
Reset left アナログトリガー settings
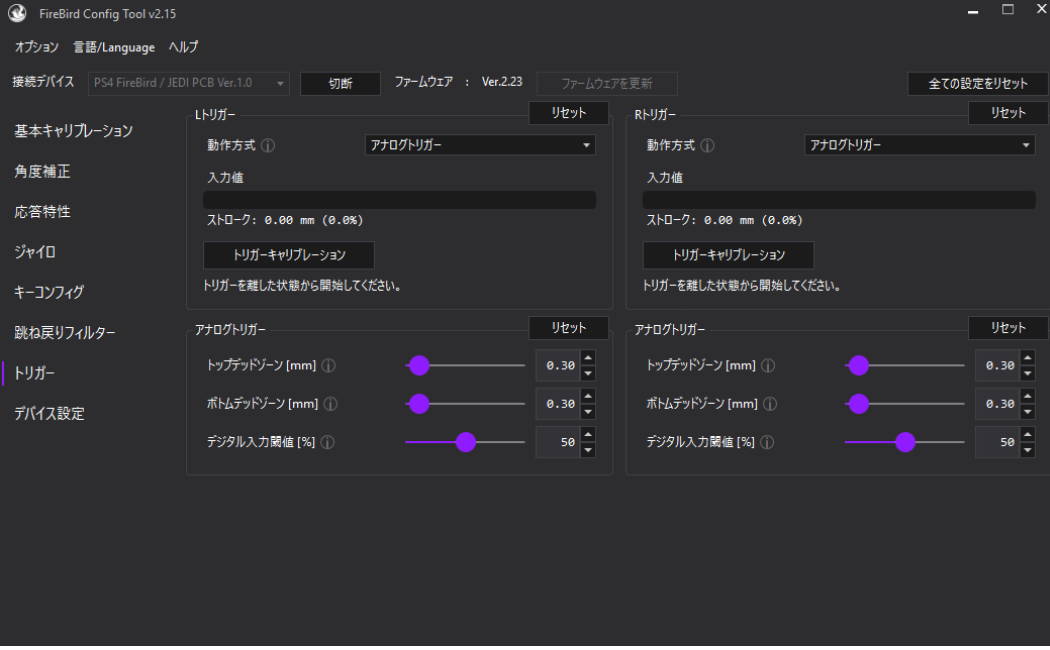(x=569, y=327)
